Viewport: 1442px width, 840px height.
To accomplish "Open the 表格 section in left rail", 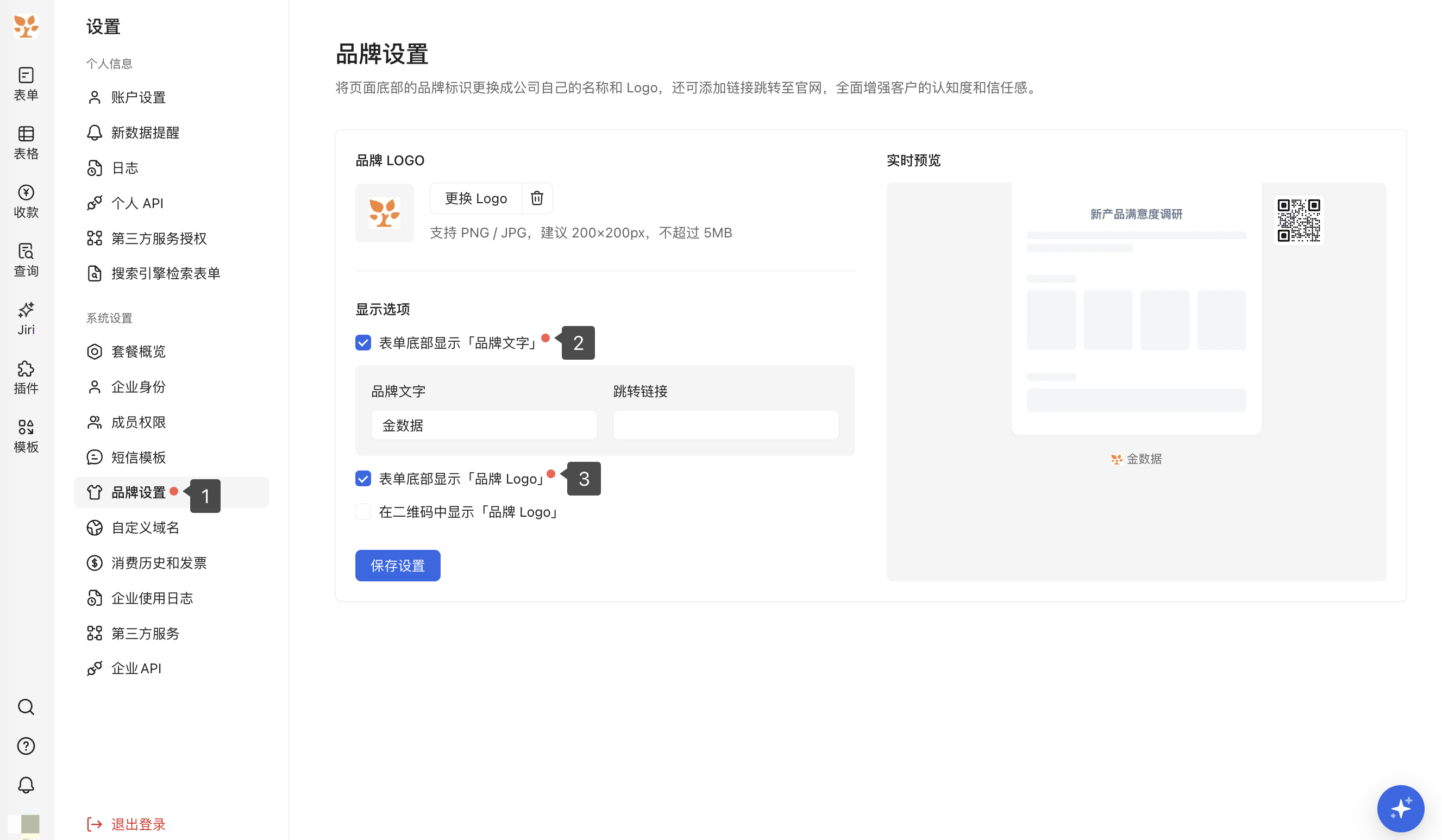I will coord(26,142).
